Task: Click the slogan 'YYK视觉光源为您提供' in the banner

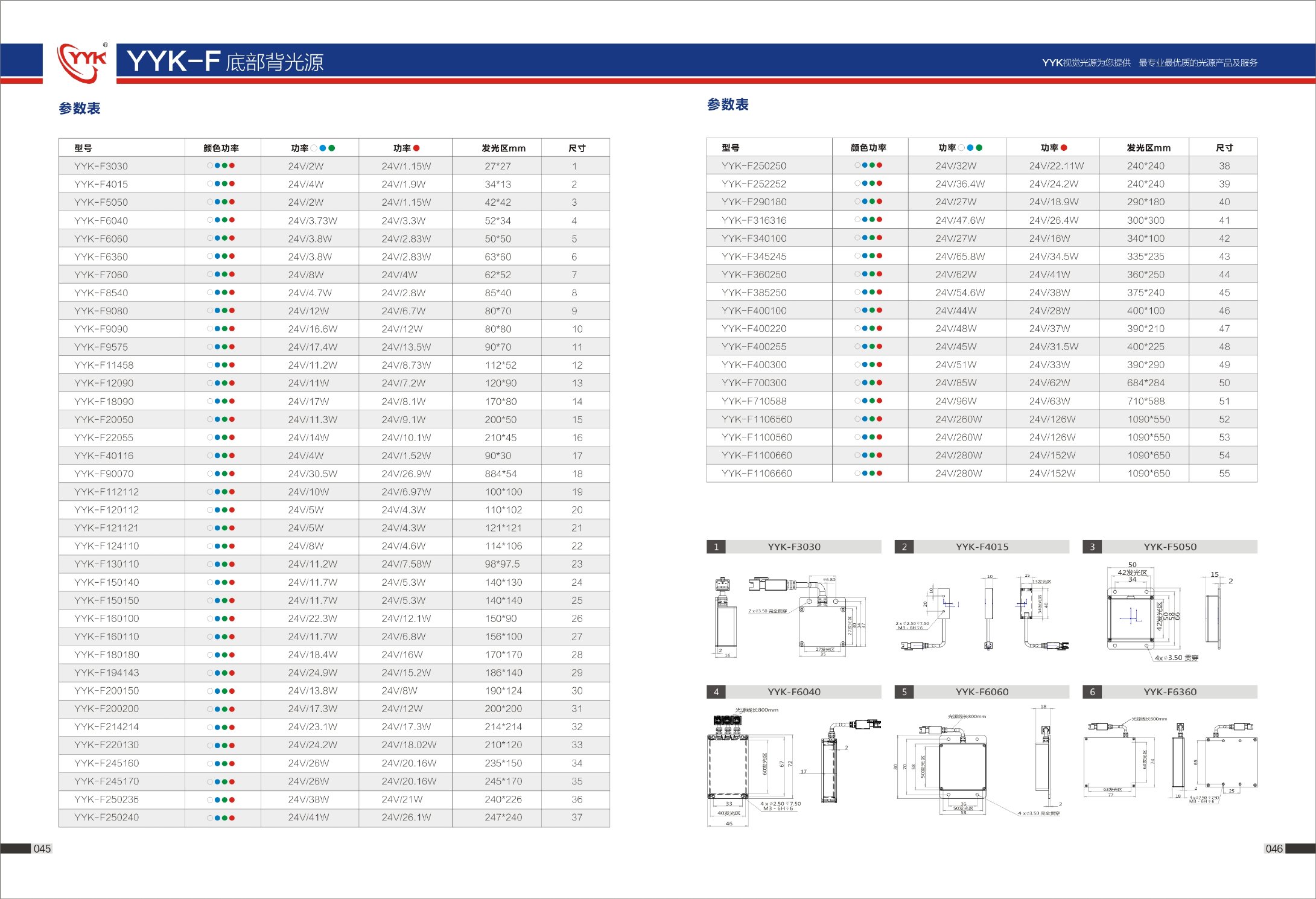Action: (x=1086, y=63)
